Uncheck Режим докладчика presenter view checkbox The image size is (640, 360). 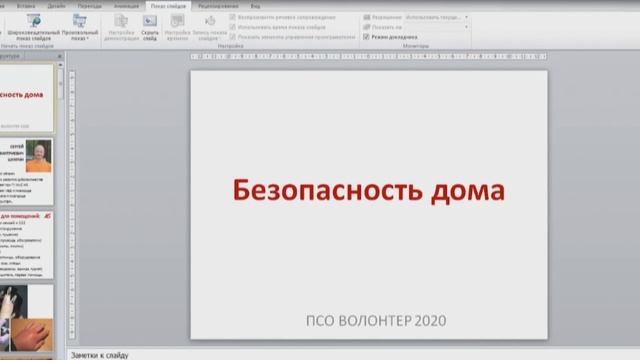pyautogui.click(x=366, y=37)
